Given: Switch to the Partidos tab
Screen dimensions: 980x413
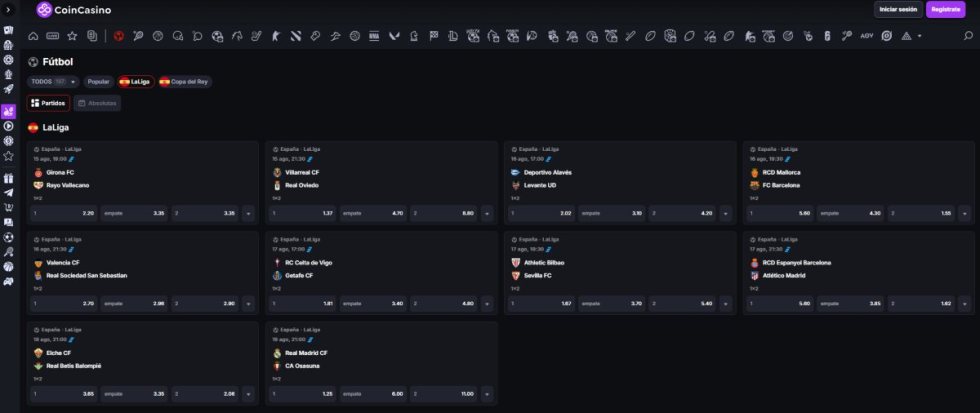Looking at the screenshot, I should click(x=48, y=103).
